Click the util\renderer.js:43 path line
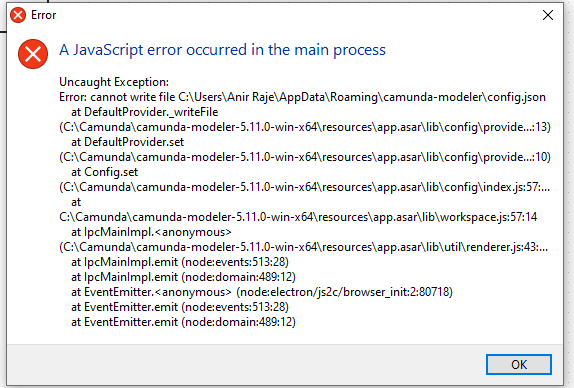 coord(304,247)
